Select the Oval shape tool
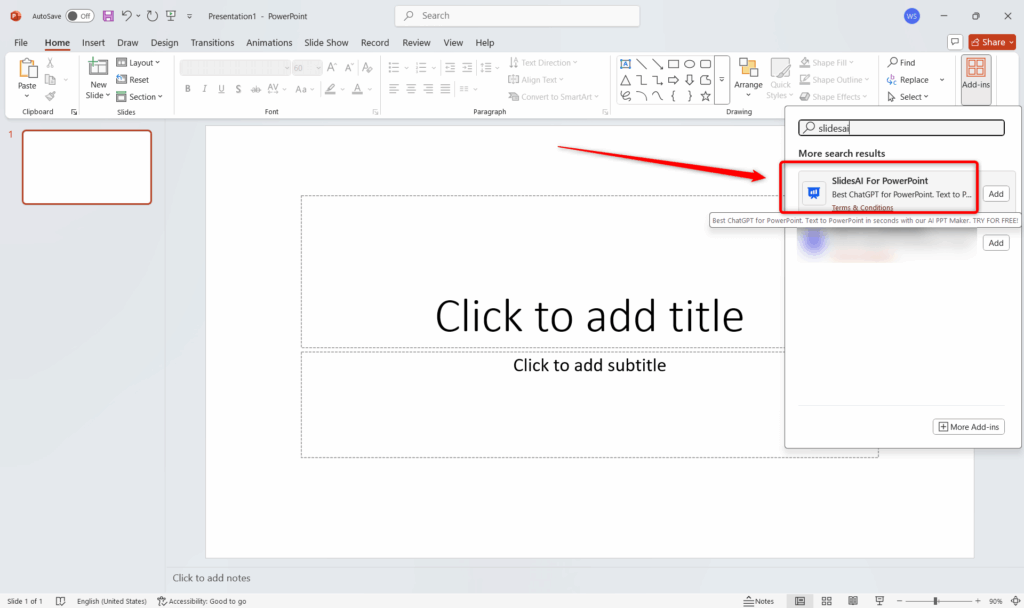The height and width of the screenshot is (608, 1024). tap(689, 62)
